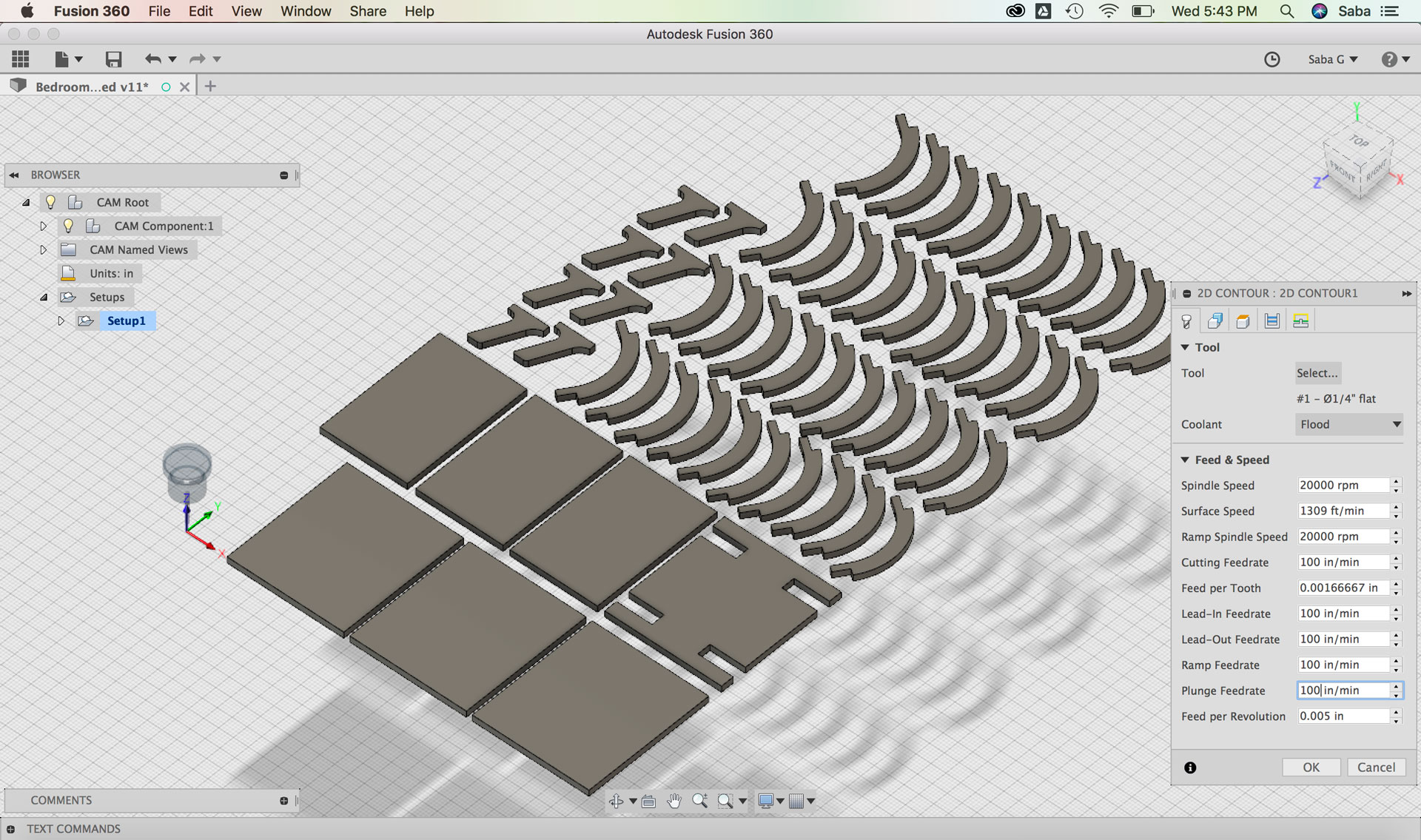The image size is (1421, 840).
Task: Click the Save disk icon
Action: pyautogui.click(x=113, y=59)
